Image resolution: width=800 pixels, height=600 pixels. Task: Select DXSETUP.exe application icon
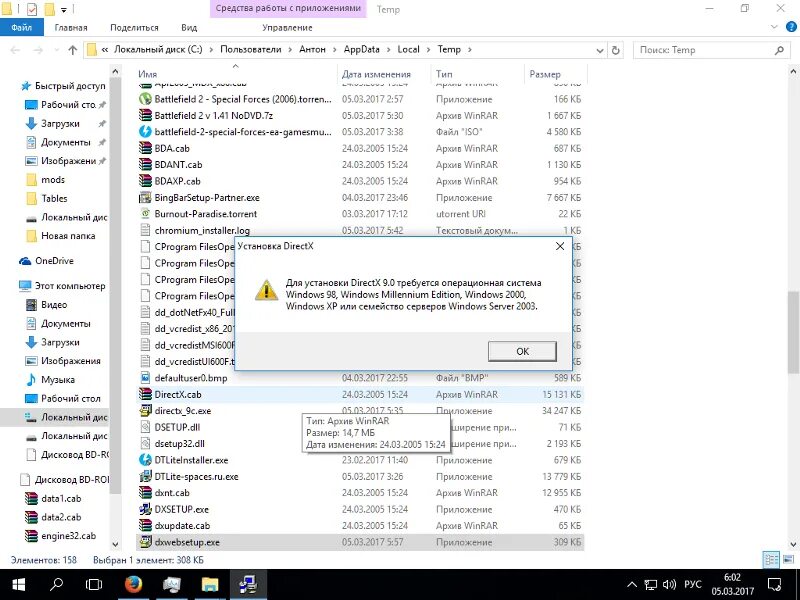(x=145, y=509)
